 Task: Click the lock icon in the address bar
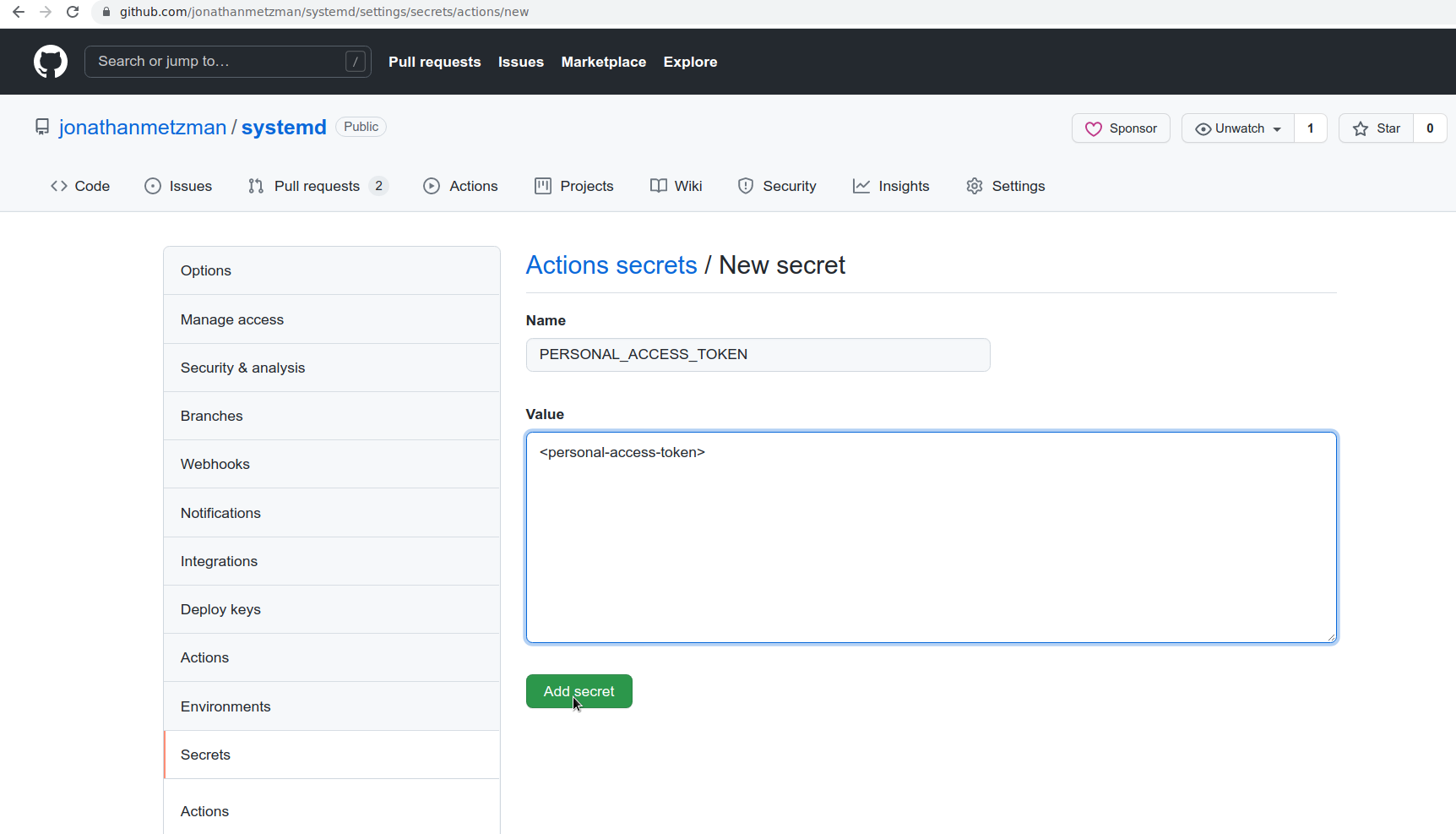[x=106, y=12]
